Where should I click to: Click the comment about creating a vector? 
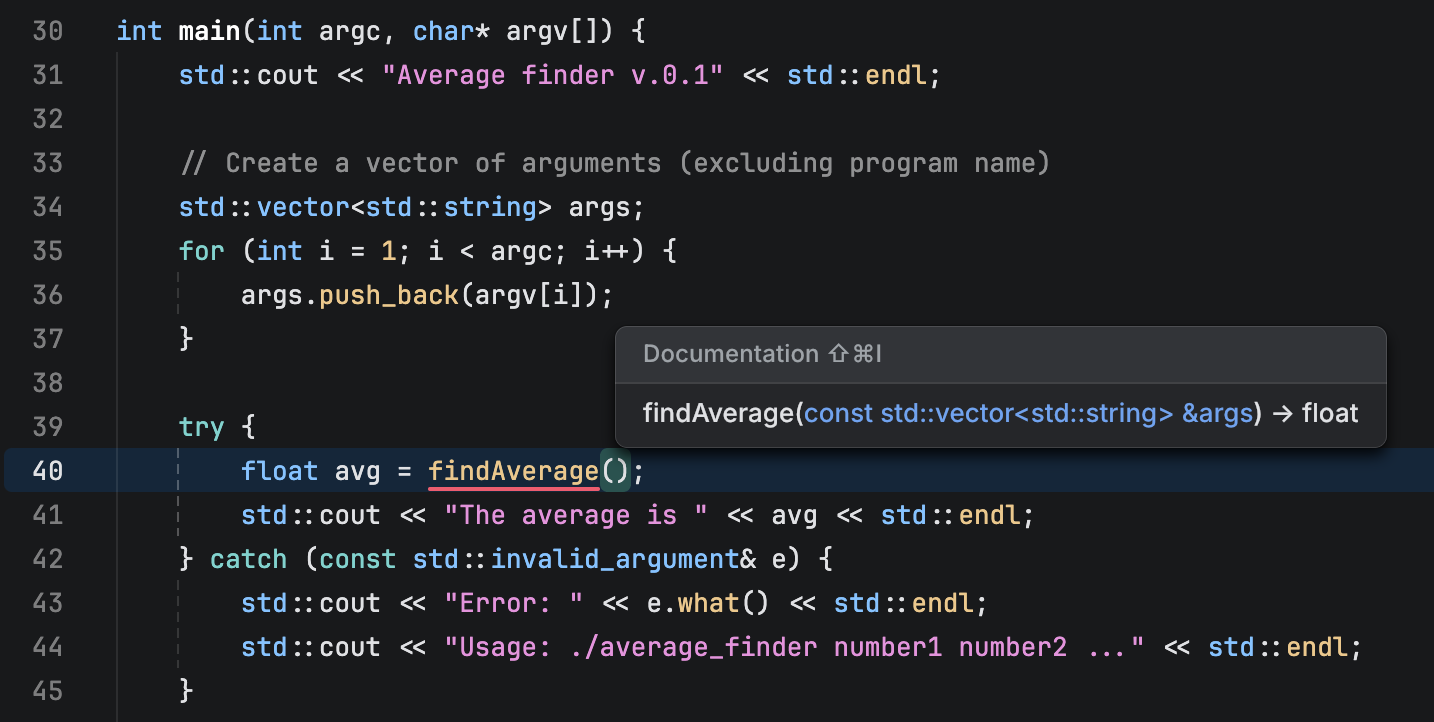614,162
